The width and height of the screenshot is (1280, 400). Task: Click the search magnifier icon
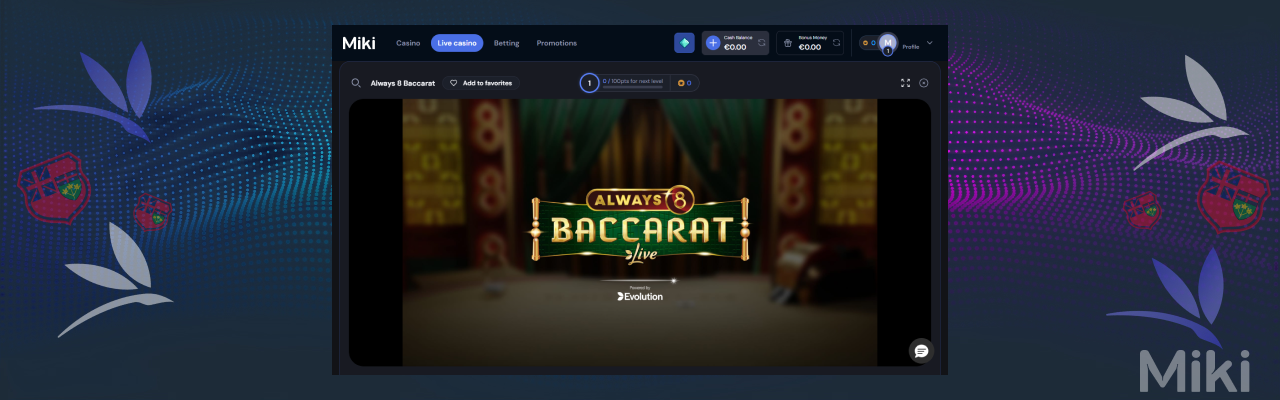(356, 83)
